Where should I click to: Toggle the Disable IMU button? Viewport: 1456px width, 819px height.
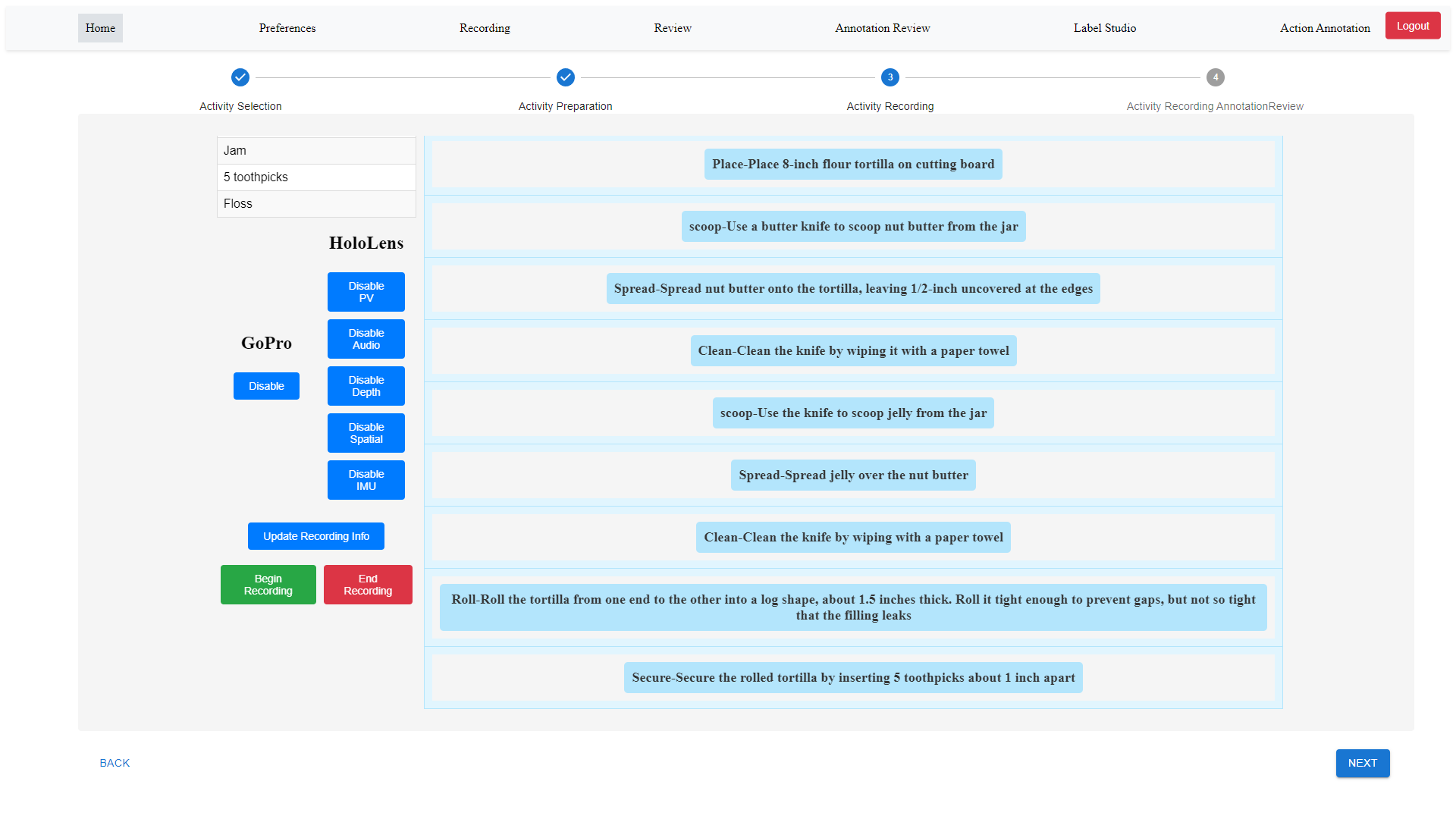pos(366,480)
